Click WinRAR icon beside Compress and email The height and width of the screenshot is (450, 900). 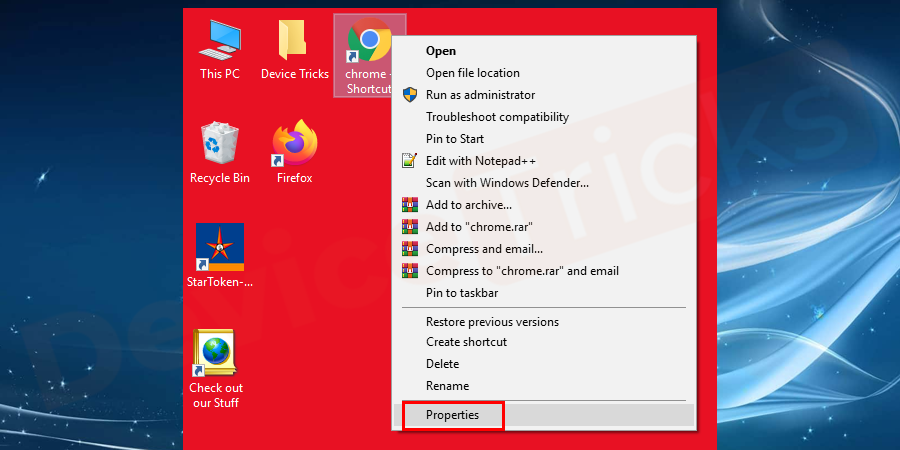coord(410,249)
